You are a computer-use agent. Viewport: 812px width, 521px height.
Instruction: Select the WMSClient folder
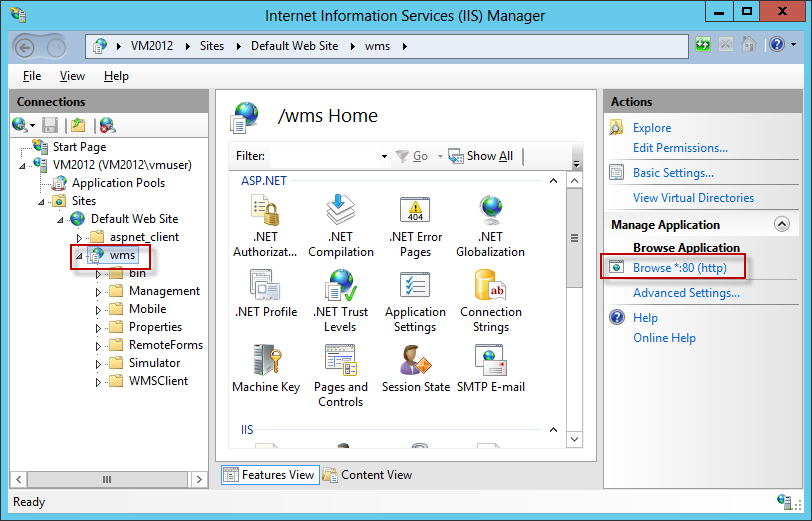(158, 381)
